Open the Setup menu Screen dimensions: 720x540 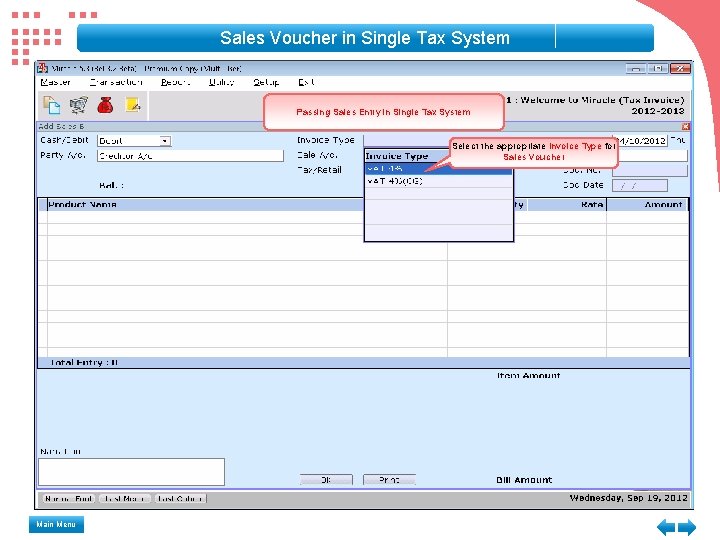(266, 82)
